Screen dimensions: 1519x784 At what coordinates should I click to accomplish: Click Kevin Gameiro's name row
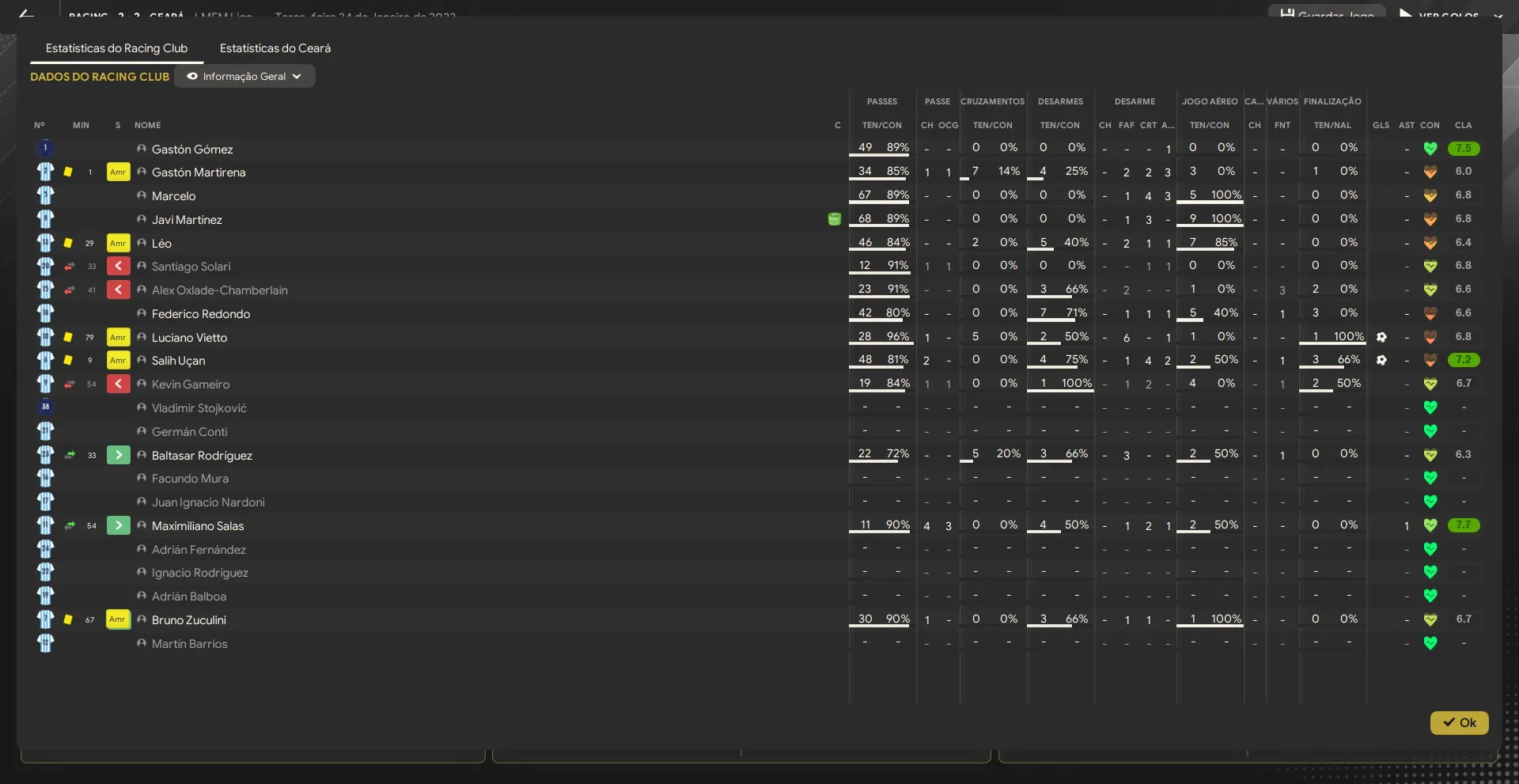[x=191, y=384]
